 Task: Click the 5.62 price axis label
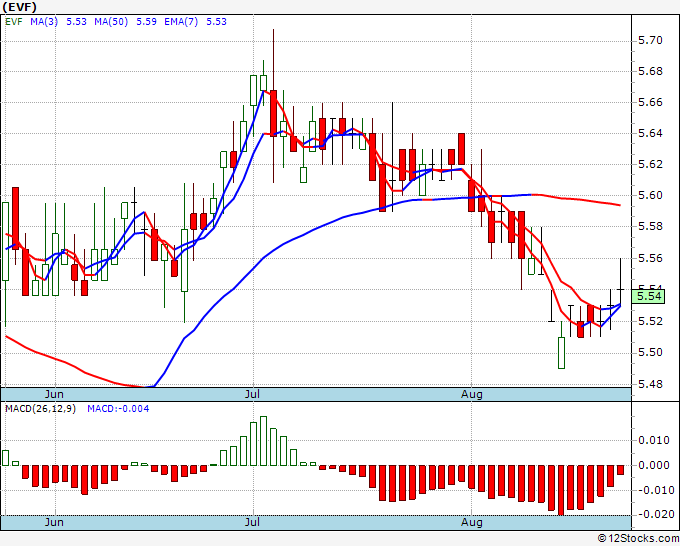click(x=651, y=165)
